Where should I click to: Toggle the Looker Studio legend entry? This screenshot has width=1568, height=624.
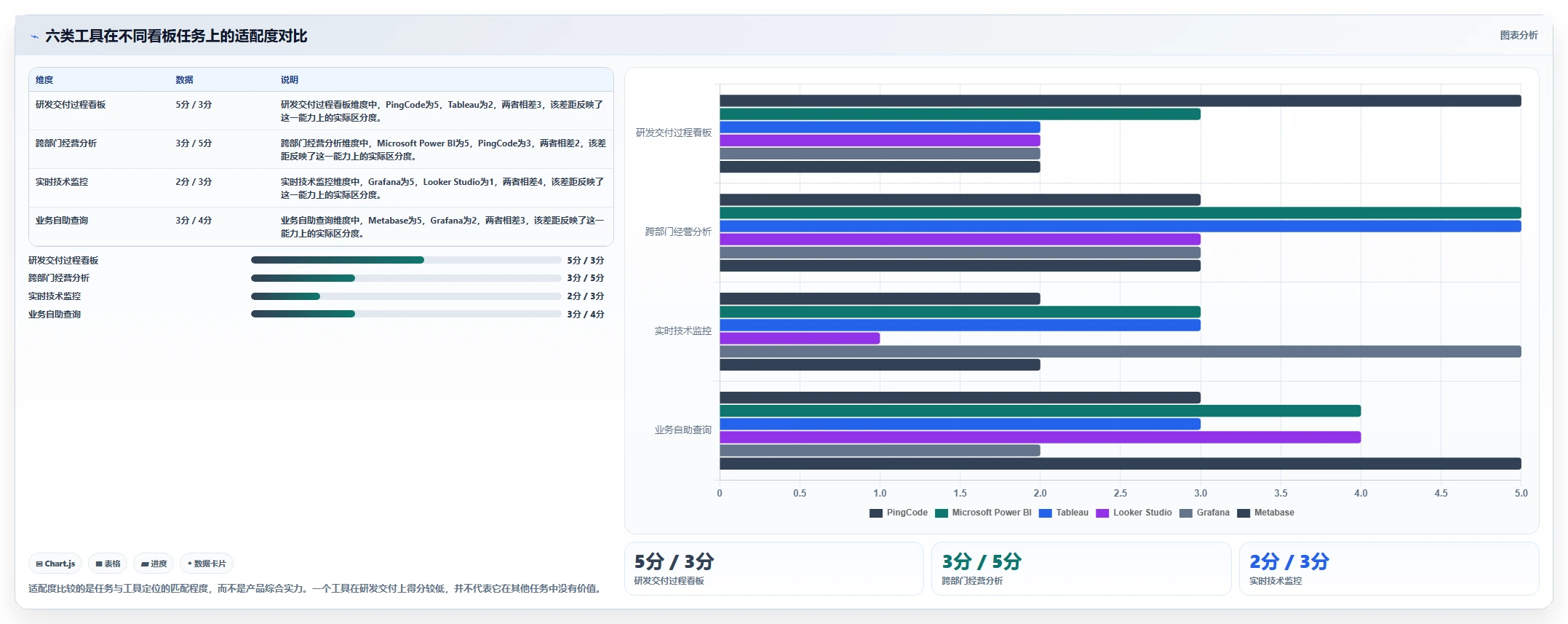[x=1134, y=513]
